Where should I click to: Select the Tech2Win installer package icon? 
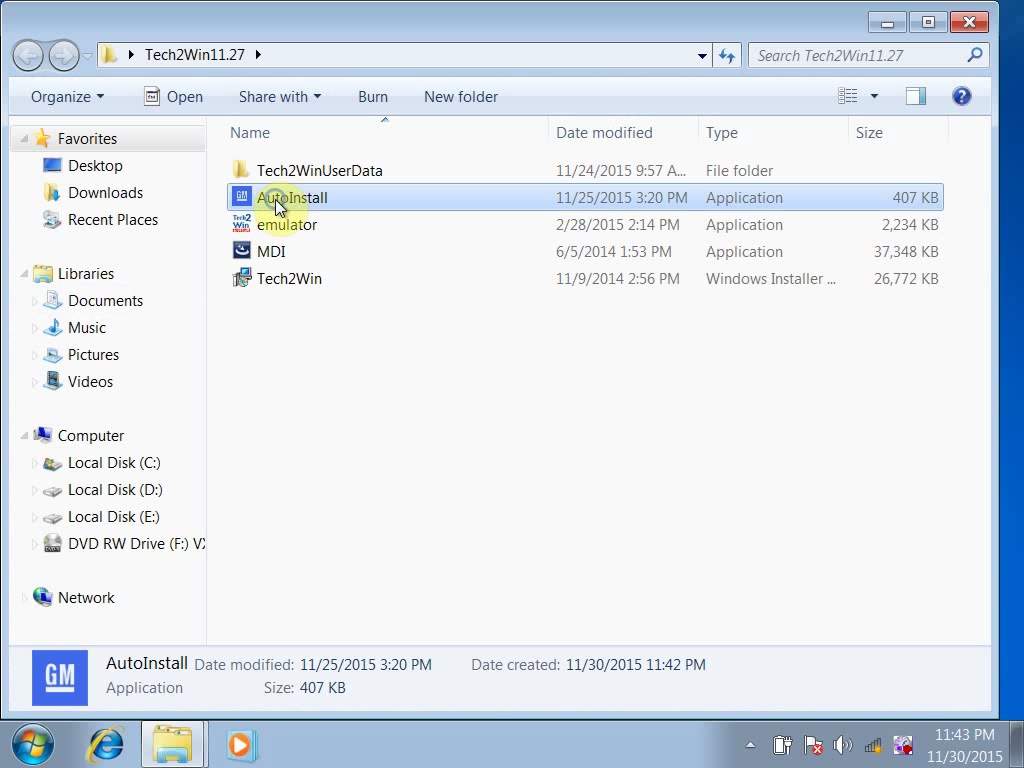(242, 278)
